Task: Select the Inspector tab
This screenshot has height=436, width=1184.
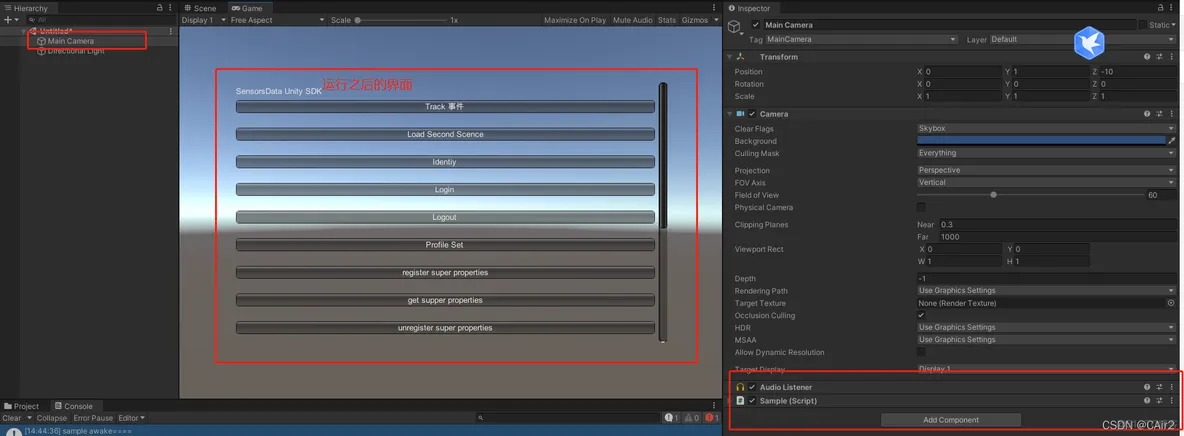Action: pyautogui.click(x=749, y=8)
